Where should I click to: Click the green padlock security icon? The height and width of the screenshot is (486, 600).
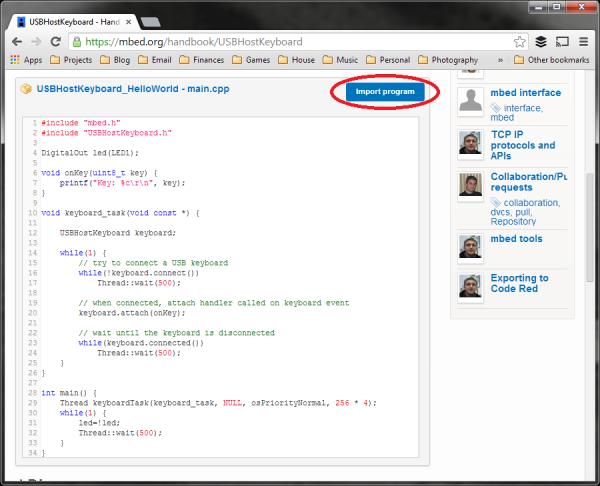click(77, 42)
